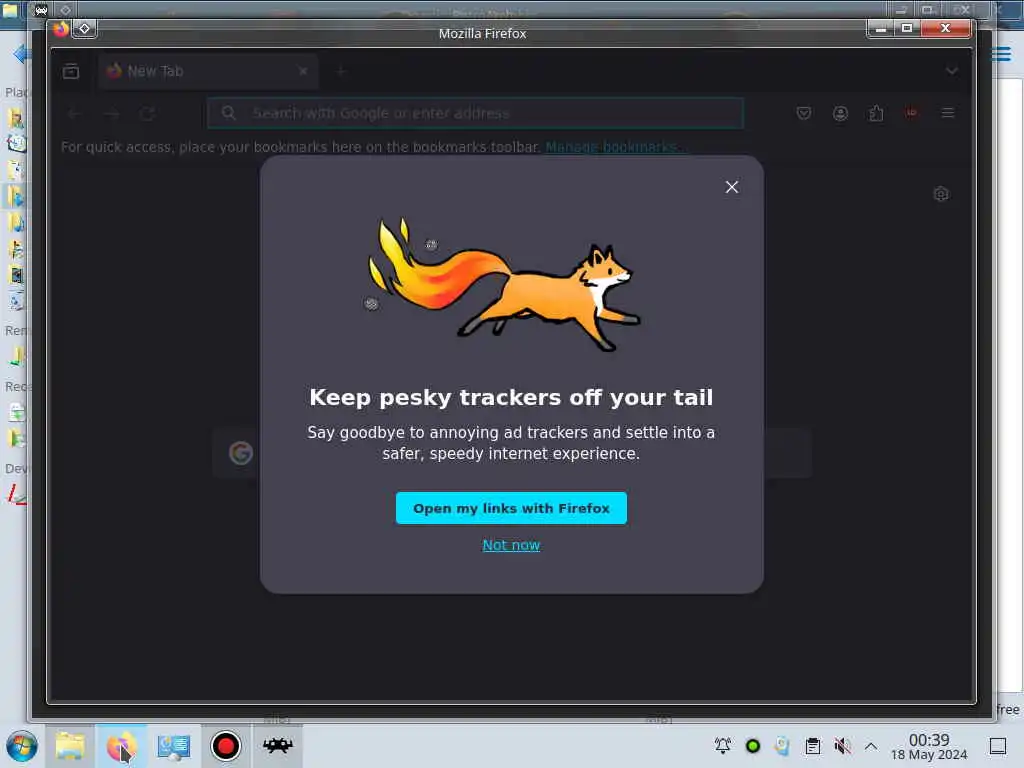Open the clipboard tray icon

[x=812, y=746]
